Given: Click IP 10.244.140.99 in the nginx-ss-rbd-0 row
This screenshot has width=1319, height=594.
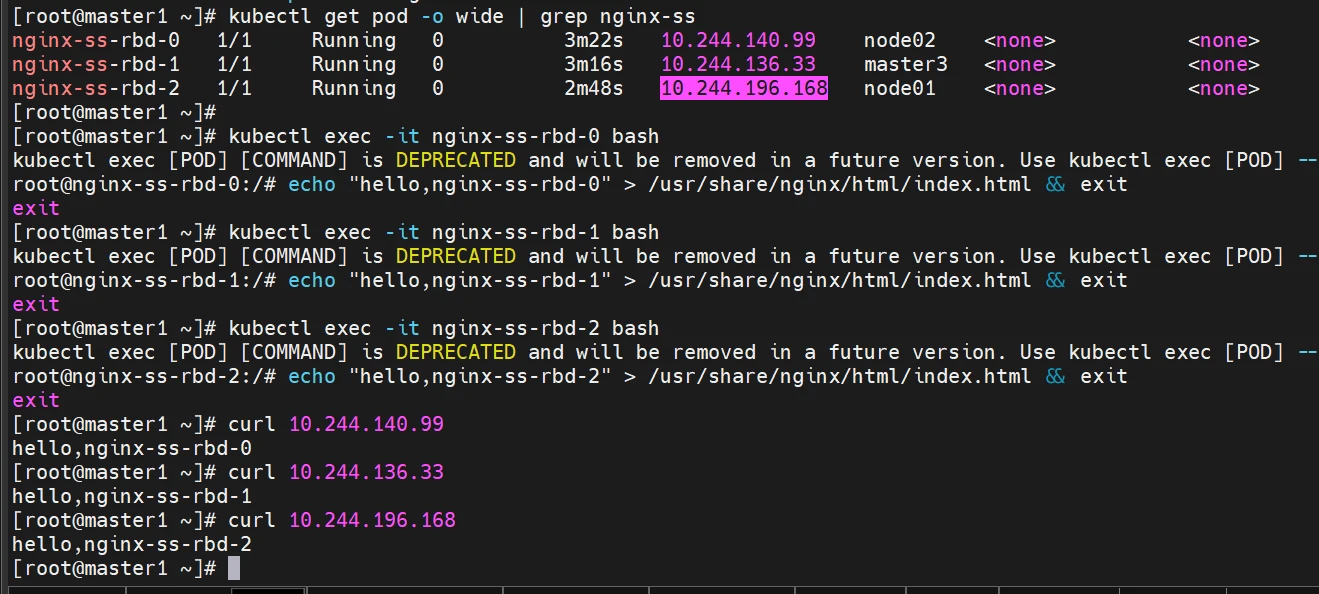Looking at the screenshot, I should (x=738, y=40).
